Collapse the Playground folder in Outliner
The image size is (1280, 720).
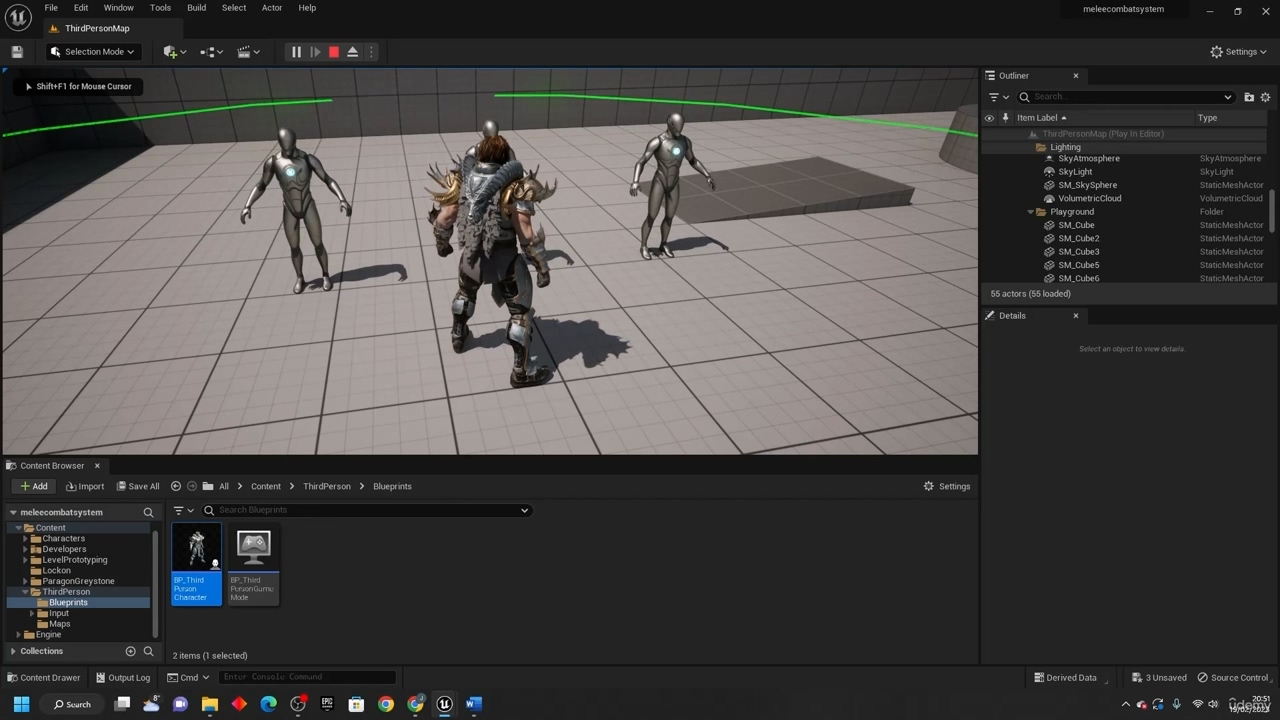(x=1030, y=212)
